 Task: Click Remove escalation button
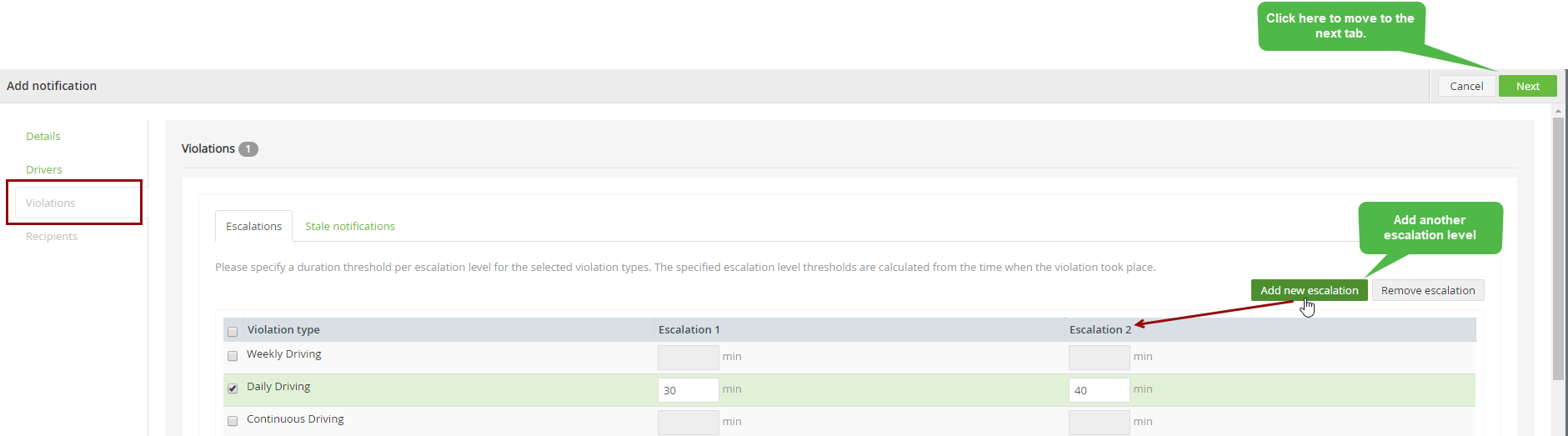click(x=1427, y=290)
